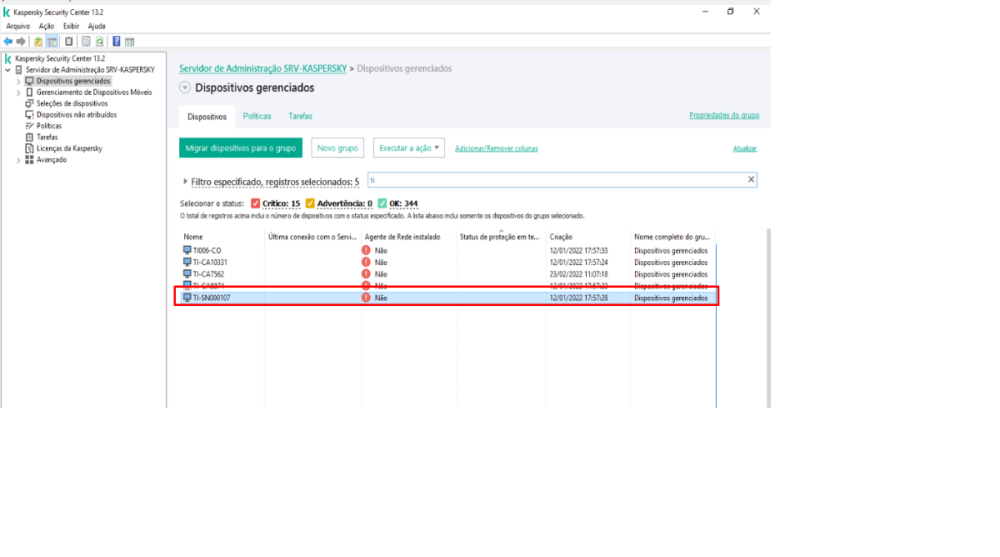The height and width of the screenshot is (557, 1000).
Task: Click the Novo grupo button
Action: (337, 148)
